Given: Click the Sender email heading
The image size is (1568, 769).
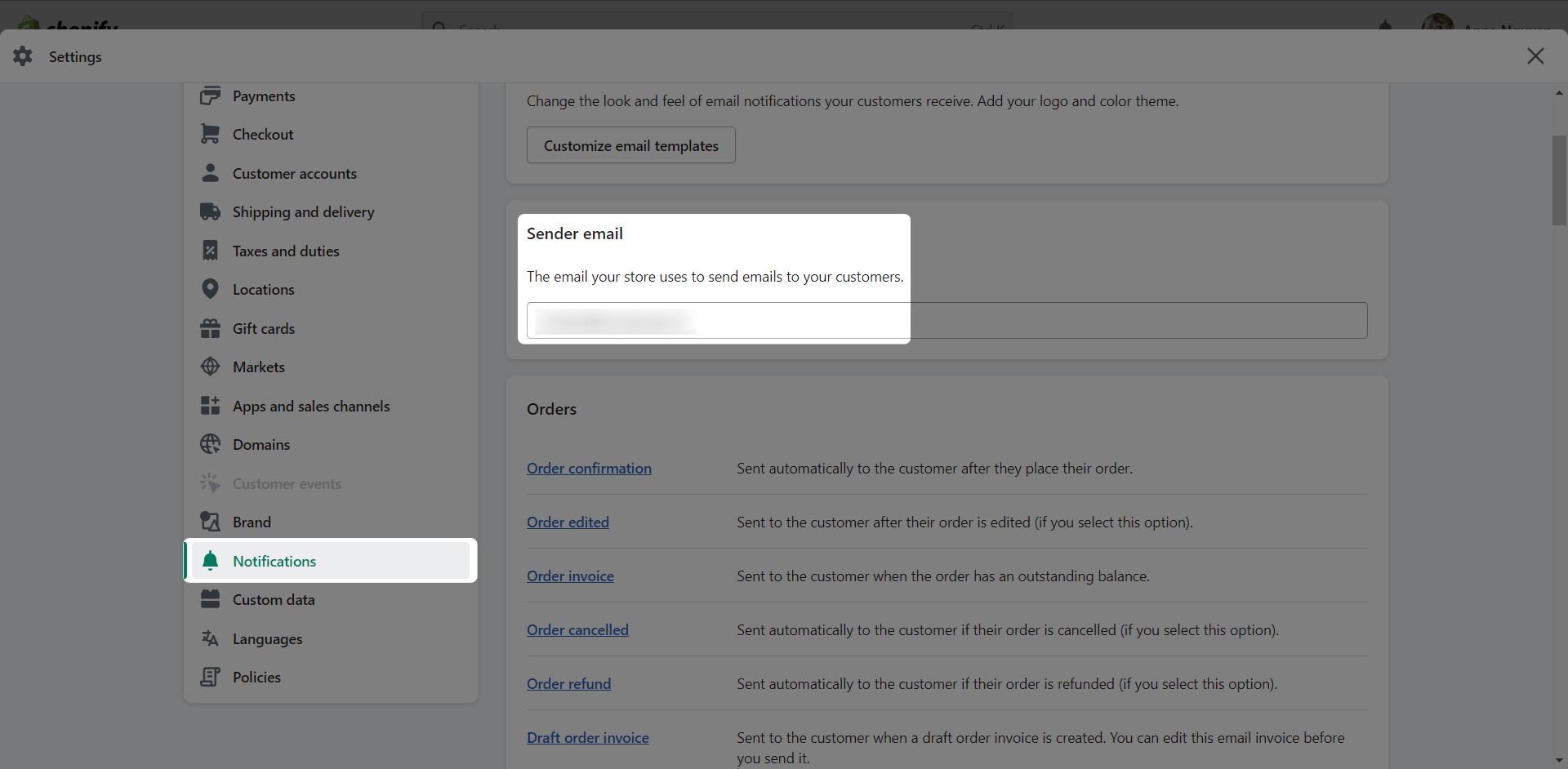Looking at the screenshot, I should click(x=575, y=233).
